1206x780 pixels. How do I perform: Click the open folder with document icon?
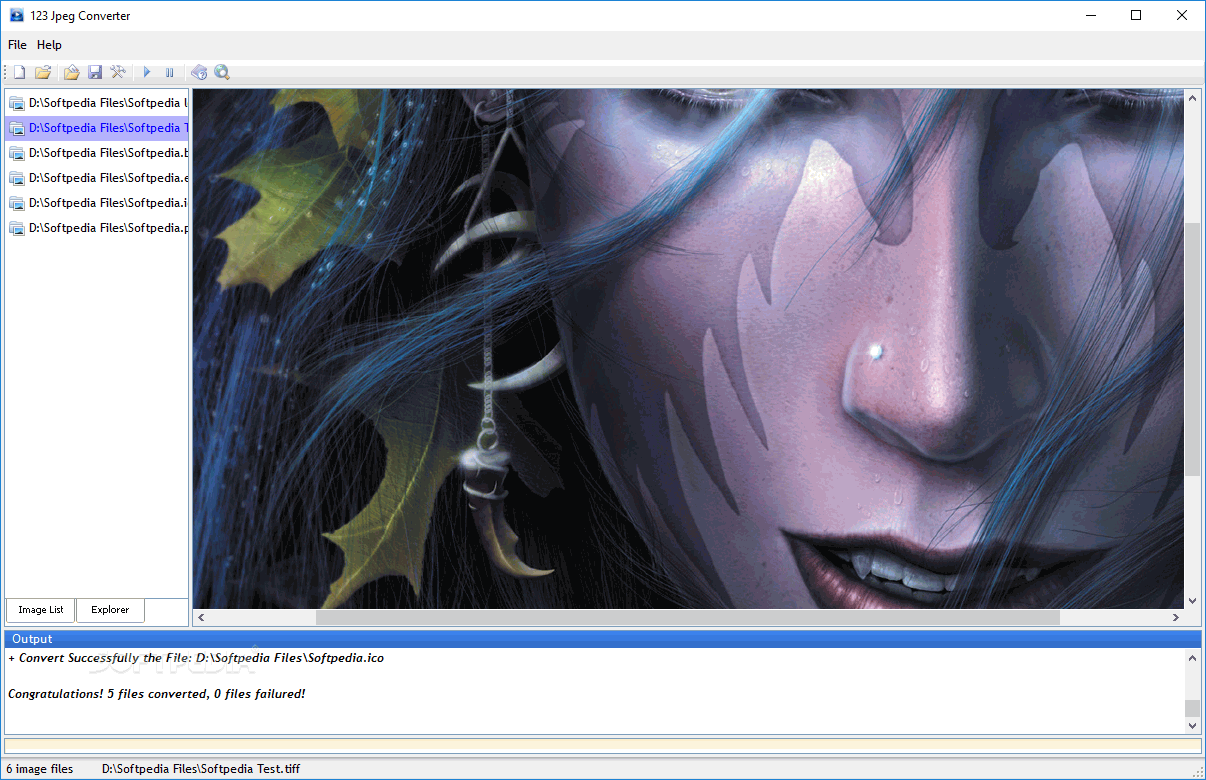point(72,72)
